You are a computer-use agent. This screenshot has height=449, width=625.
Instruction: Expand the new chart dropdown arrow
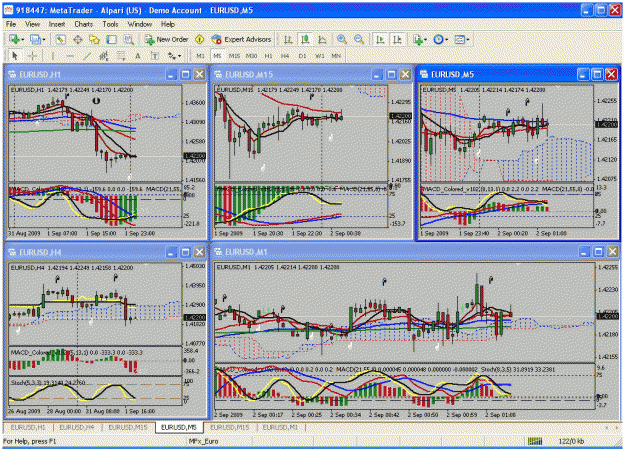point(23,40)
